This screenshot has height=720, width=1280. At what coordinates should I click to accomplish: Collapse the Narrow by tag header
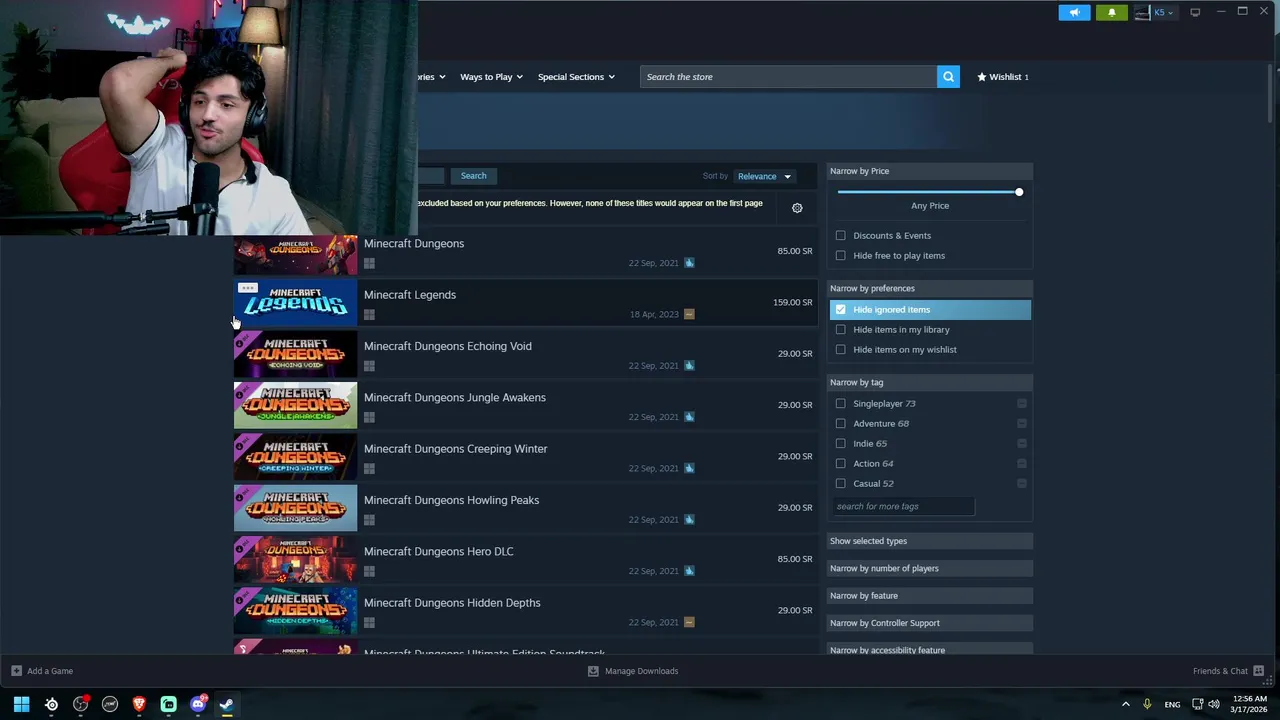[930, 382]
